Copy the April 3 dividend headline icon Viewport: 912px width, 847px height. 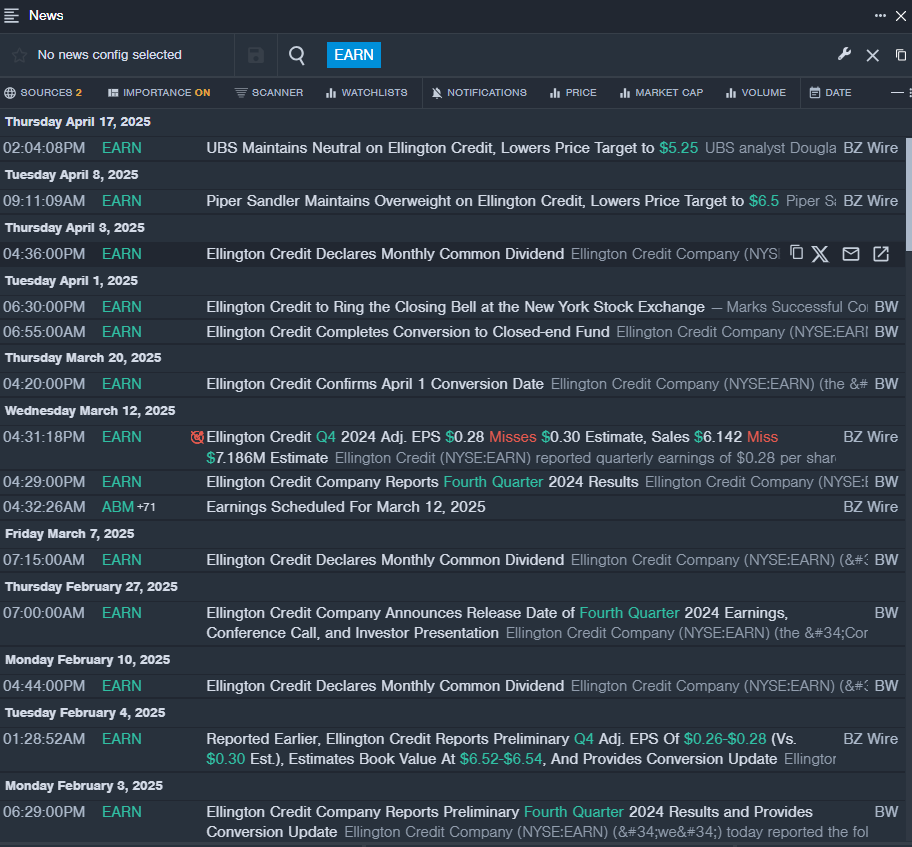point(796,252)
